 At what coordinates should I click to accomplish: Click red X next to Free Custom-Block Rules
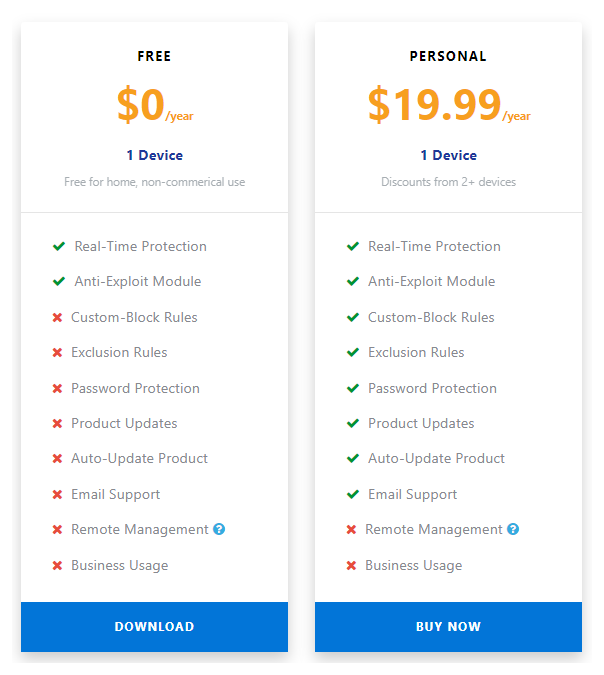click(x=57, y=318)
